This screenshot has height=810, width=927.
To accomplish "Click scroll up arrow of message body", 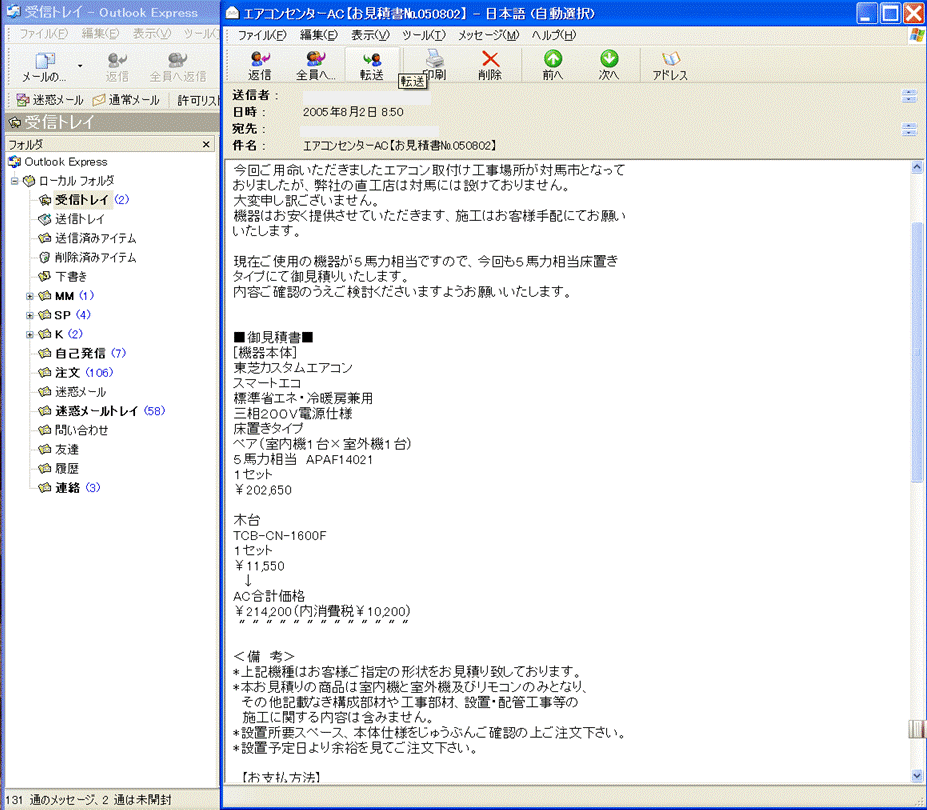I will [916, 167].
